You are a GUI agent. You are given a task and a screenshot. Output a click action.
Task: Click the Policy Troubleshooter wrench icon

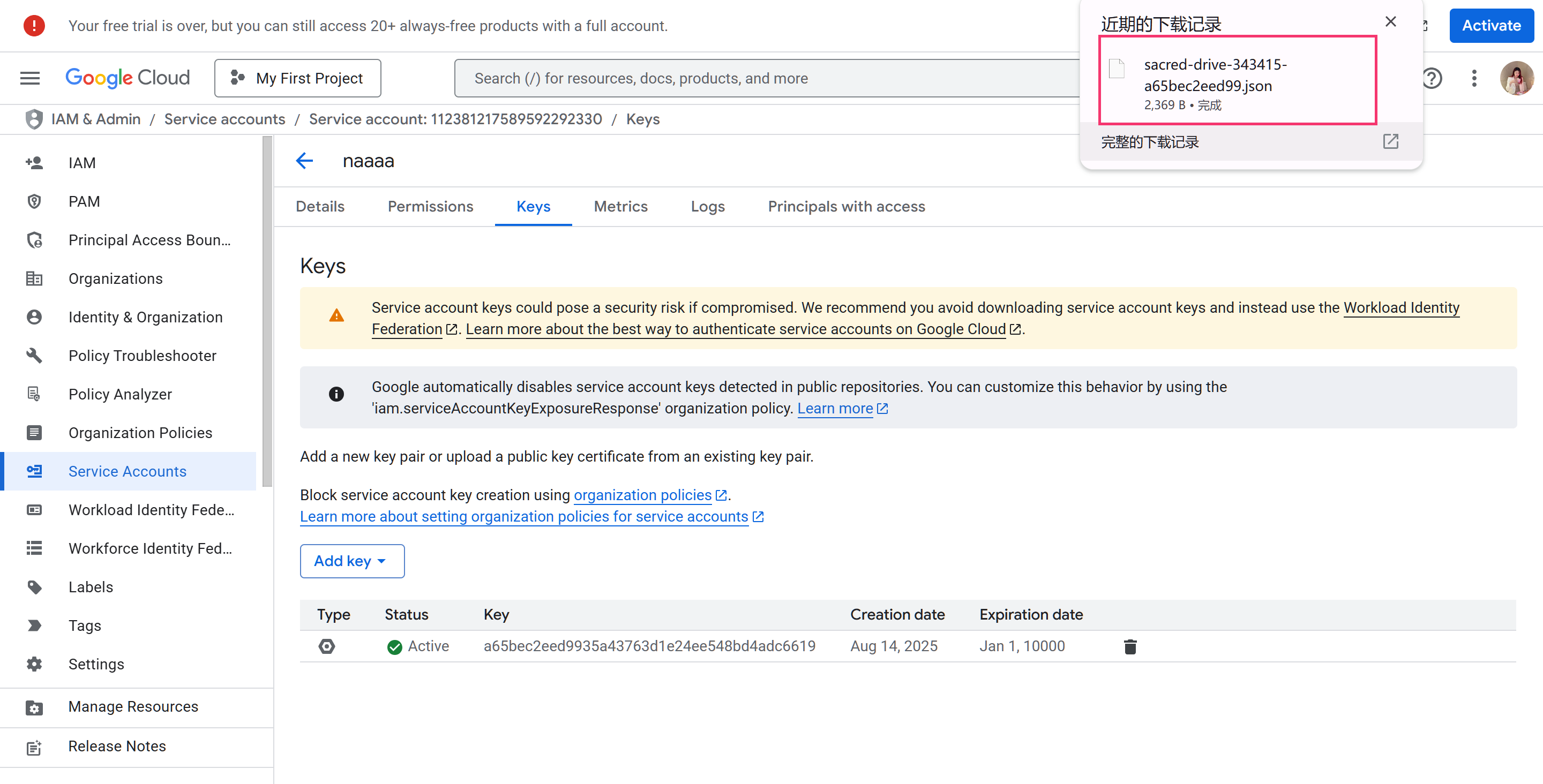click(34, 356)
